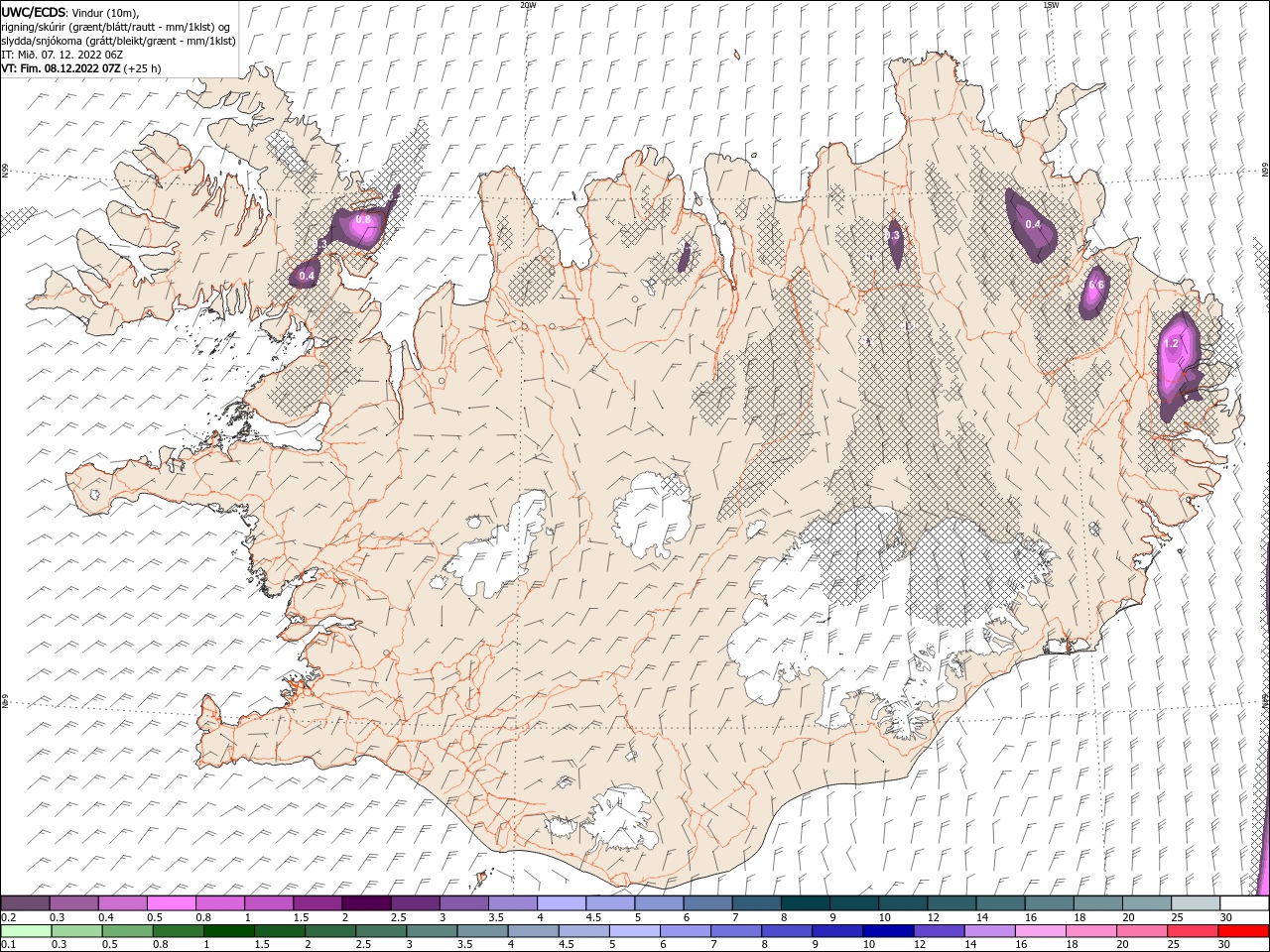Click the '0.4' snowfall label in northeast Iceland
Image resolution: width=1270 pixels, height=952 pixels.
tap(1033, 224)
